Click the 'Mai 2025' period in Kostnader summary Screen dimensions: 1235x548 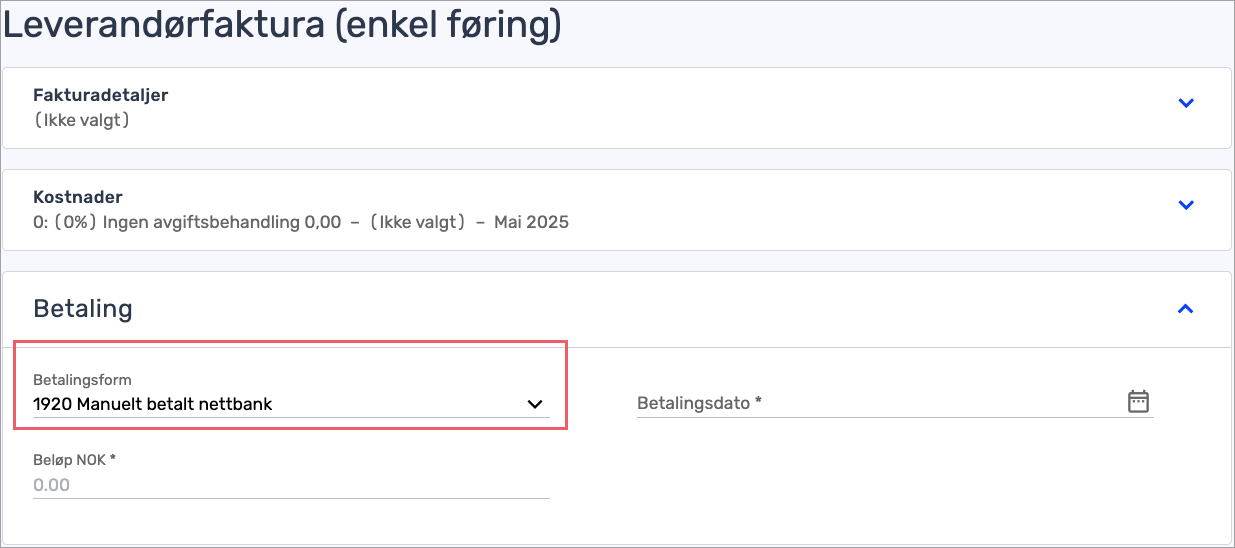[x=531, y=222]
